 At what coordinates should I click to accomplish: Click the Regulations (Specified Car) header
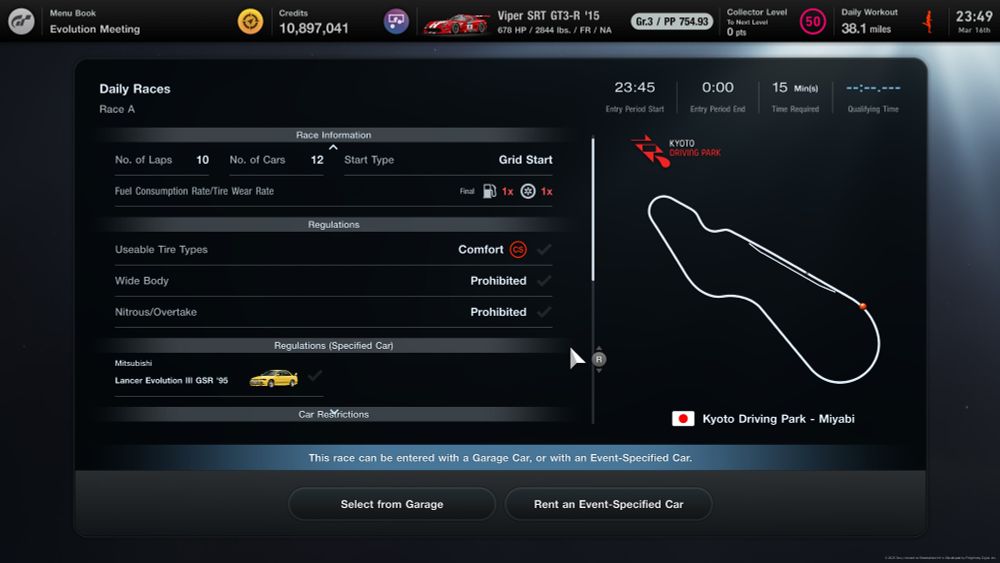pos(334,346)
